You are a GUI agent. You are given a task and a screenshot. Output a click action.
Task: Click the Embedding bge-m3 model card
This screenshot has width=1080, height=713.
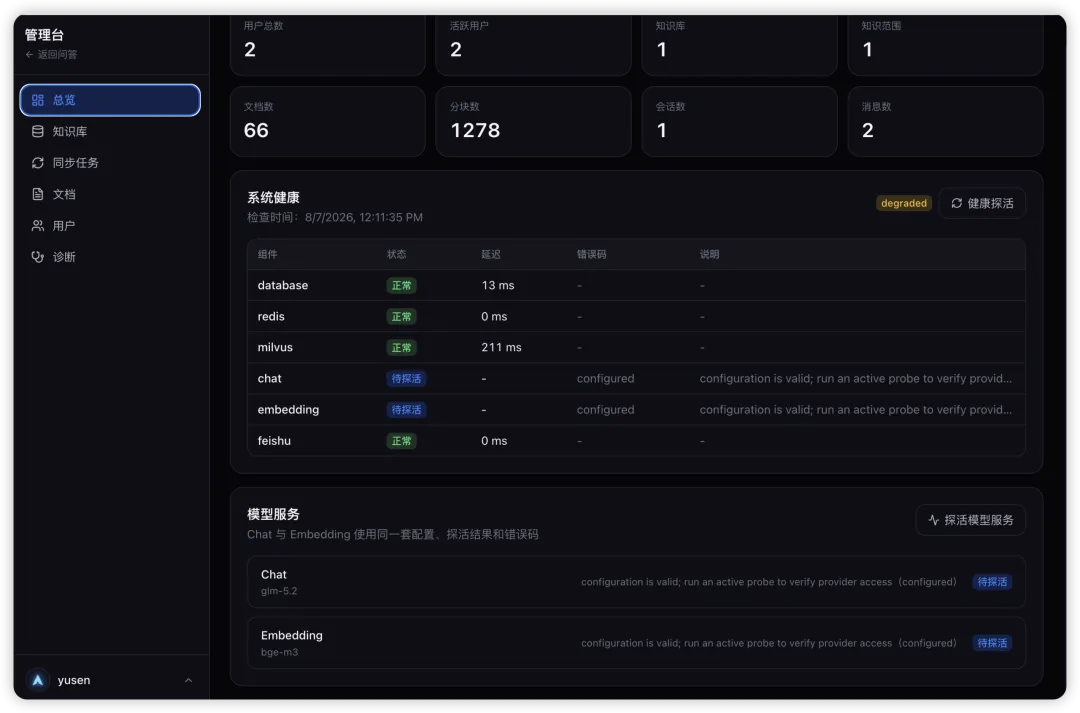636,643
